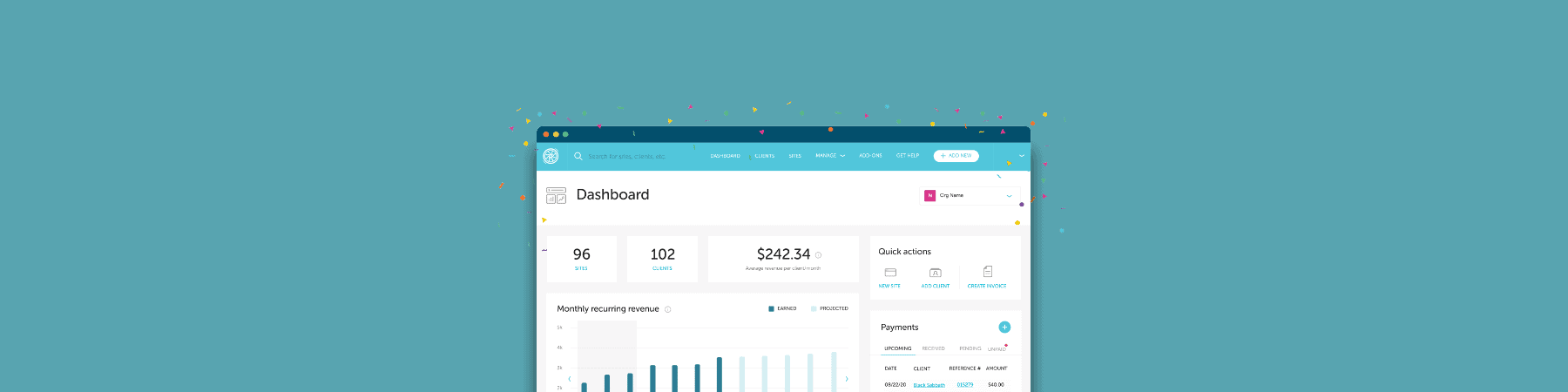Click the chart's next (right) arrow
Screen dimensions: 1568x392
point(847,379)
